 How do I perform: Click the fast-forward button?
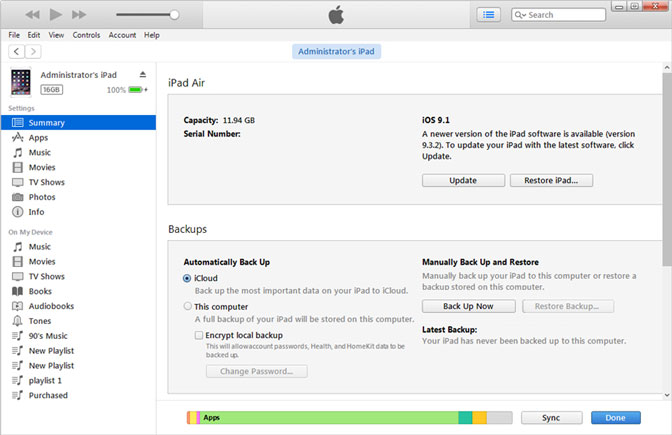(79, 15)
